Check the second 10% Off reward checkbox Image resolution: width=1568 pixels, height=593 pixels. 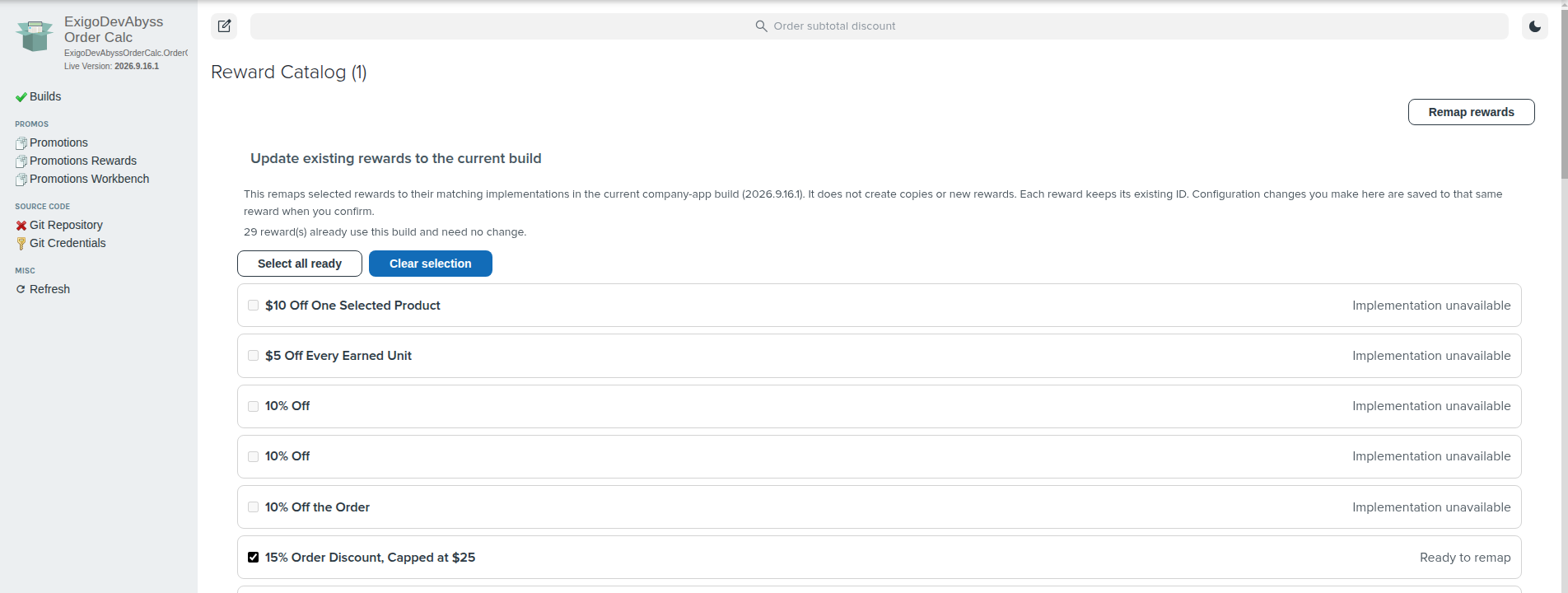pos(253,456)
